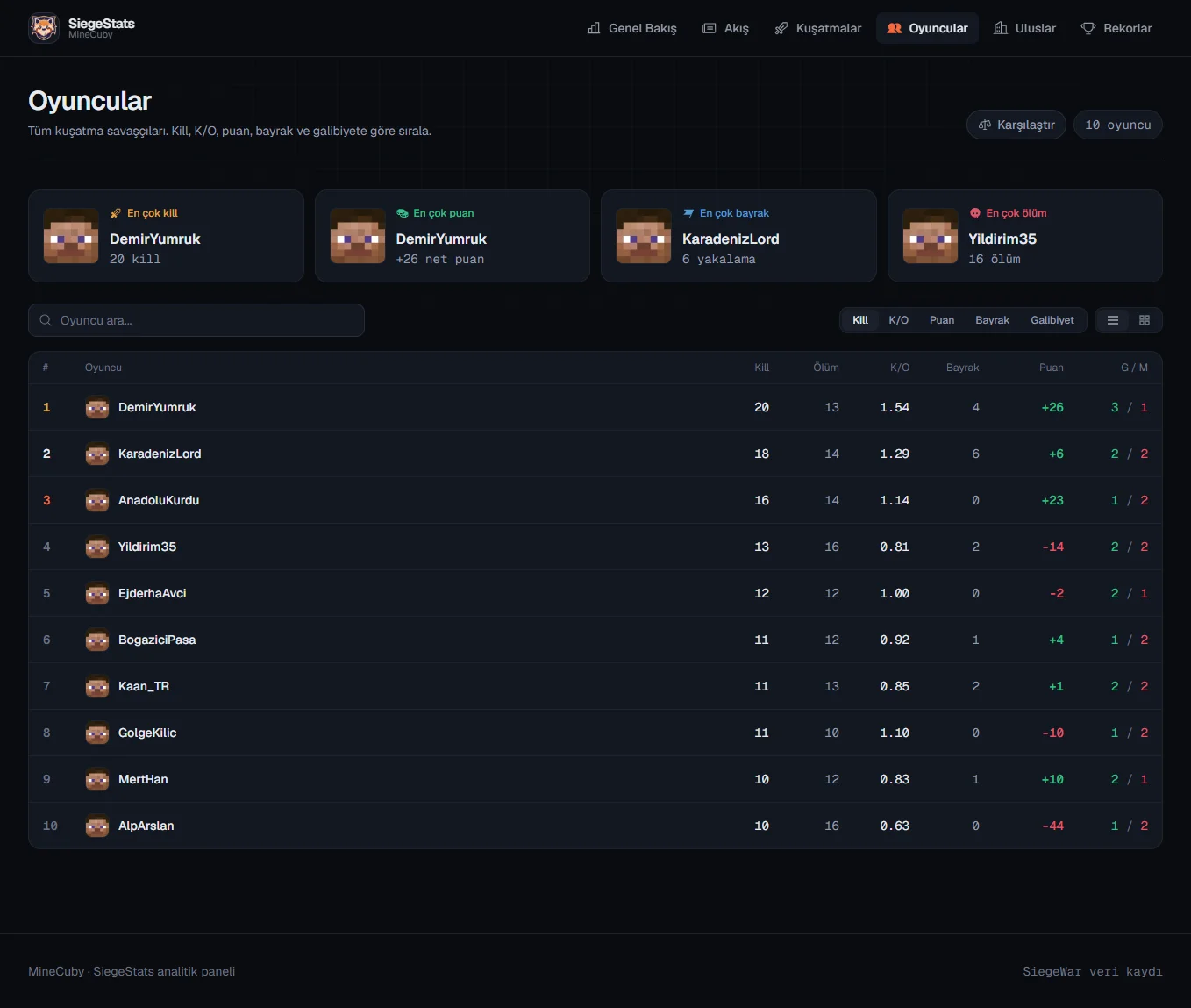Switch to list view
1191x1008 pixels.
point(1113,320)
